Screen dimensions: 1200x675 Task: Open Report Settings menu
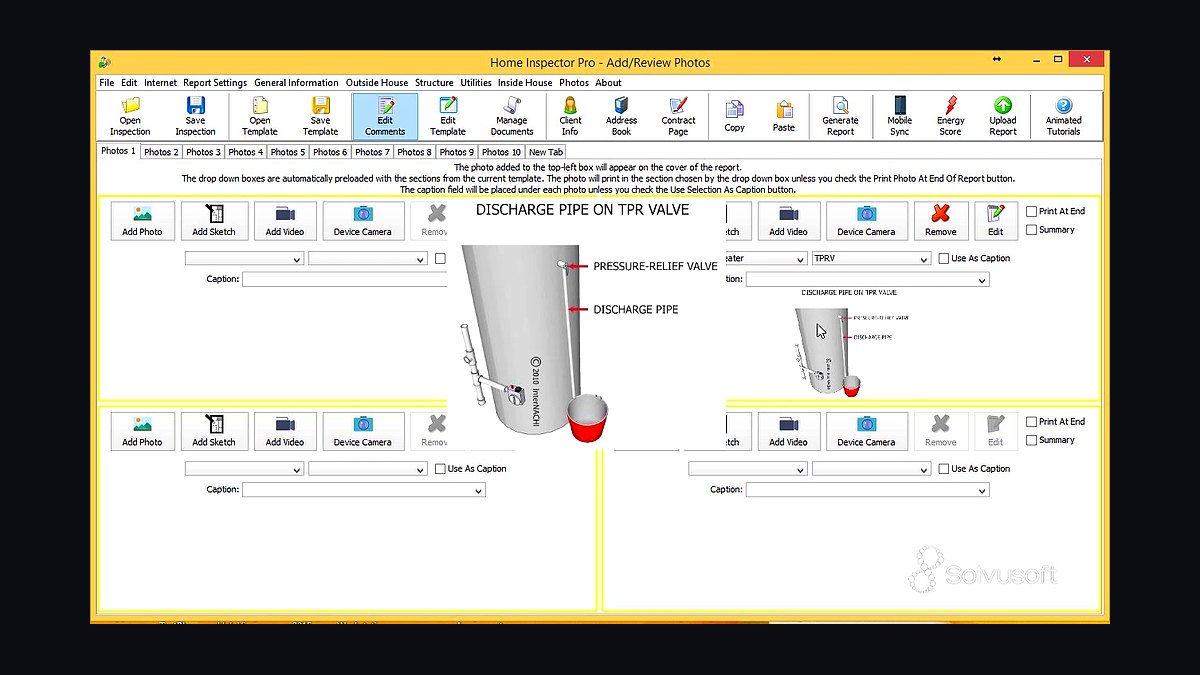[x=215, y=83]
